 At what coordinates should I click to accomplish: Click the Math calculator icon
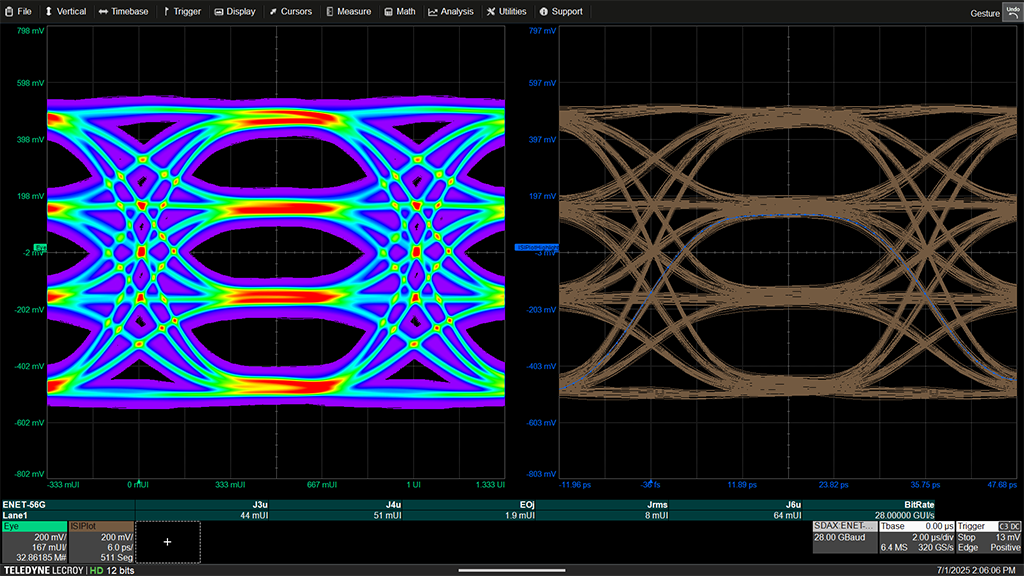point(390,11)
